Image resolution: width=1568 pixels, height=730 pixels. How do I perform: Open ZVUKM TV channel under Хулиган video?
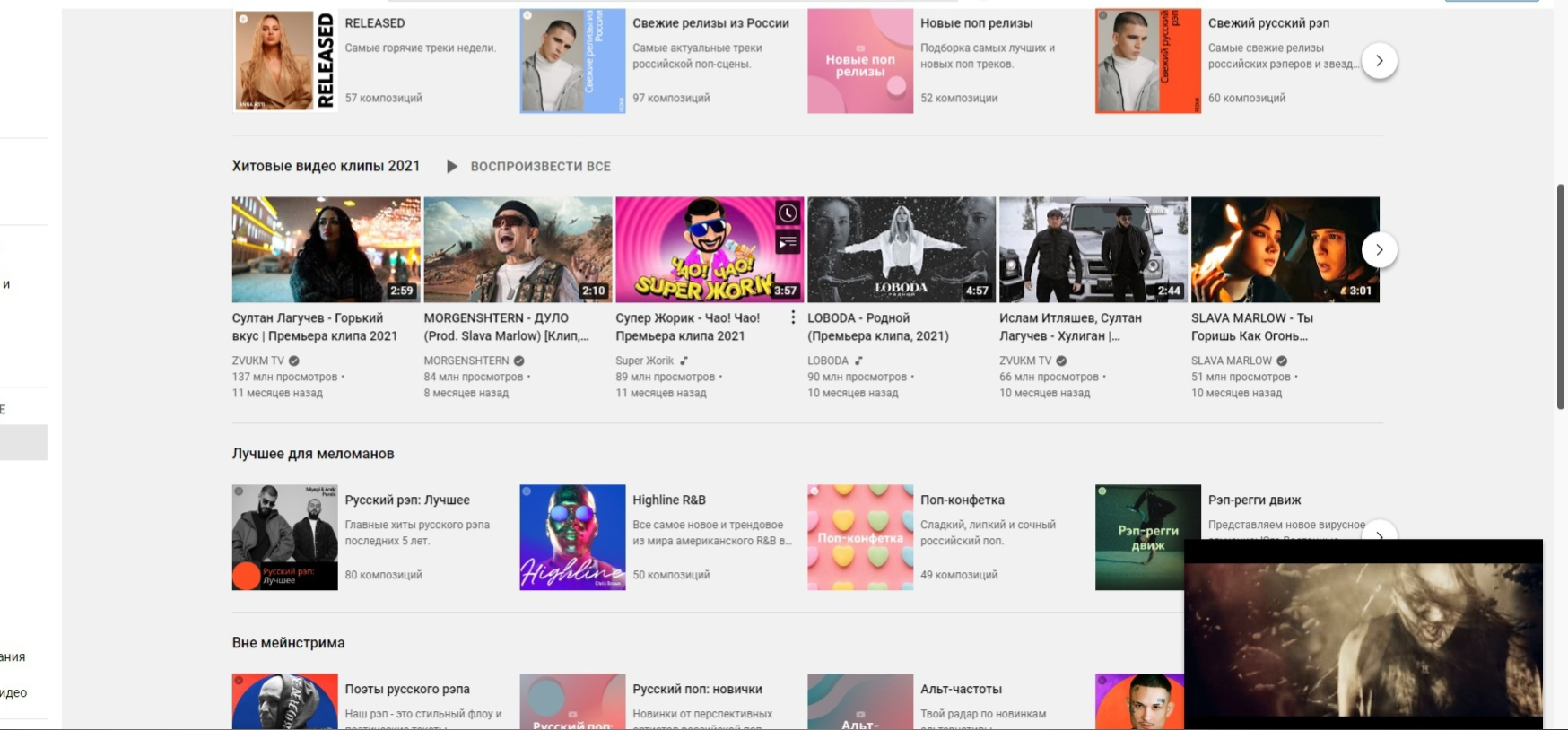pyautogui.click(x=1025, y=361)
